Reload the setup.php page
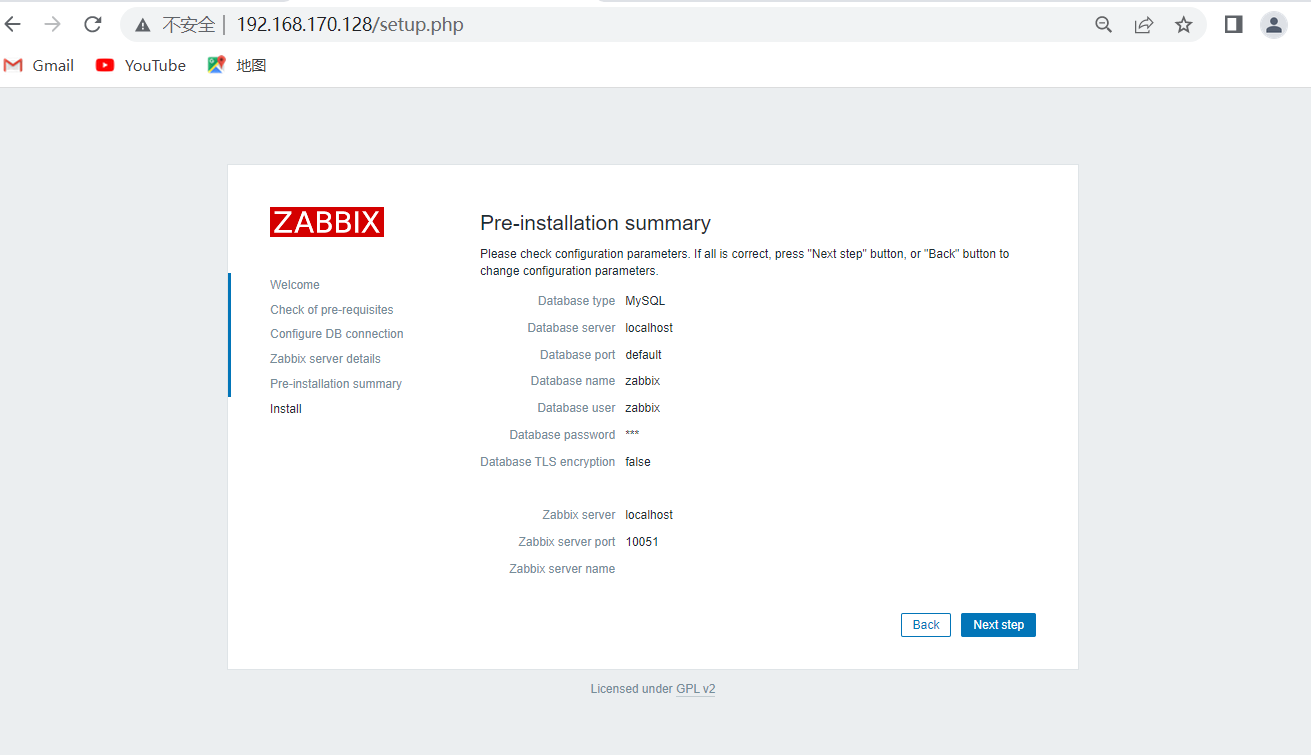 pos(93,24)
